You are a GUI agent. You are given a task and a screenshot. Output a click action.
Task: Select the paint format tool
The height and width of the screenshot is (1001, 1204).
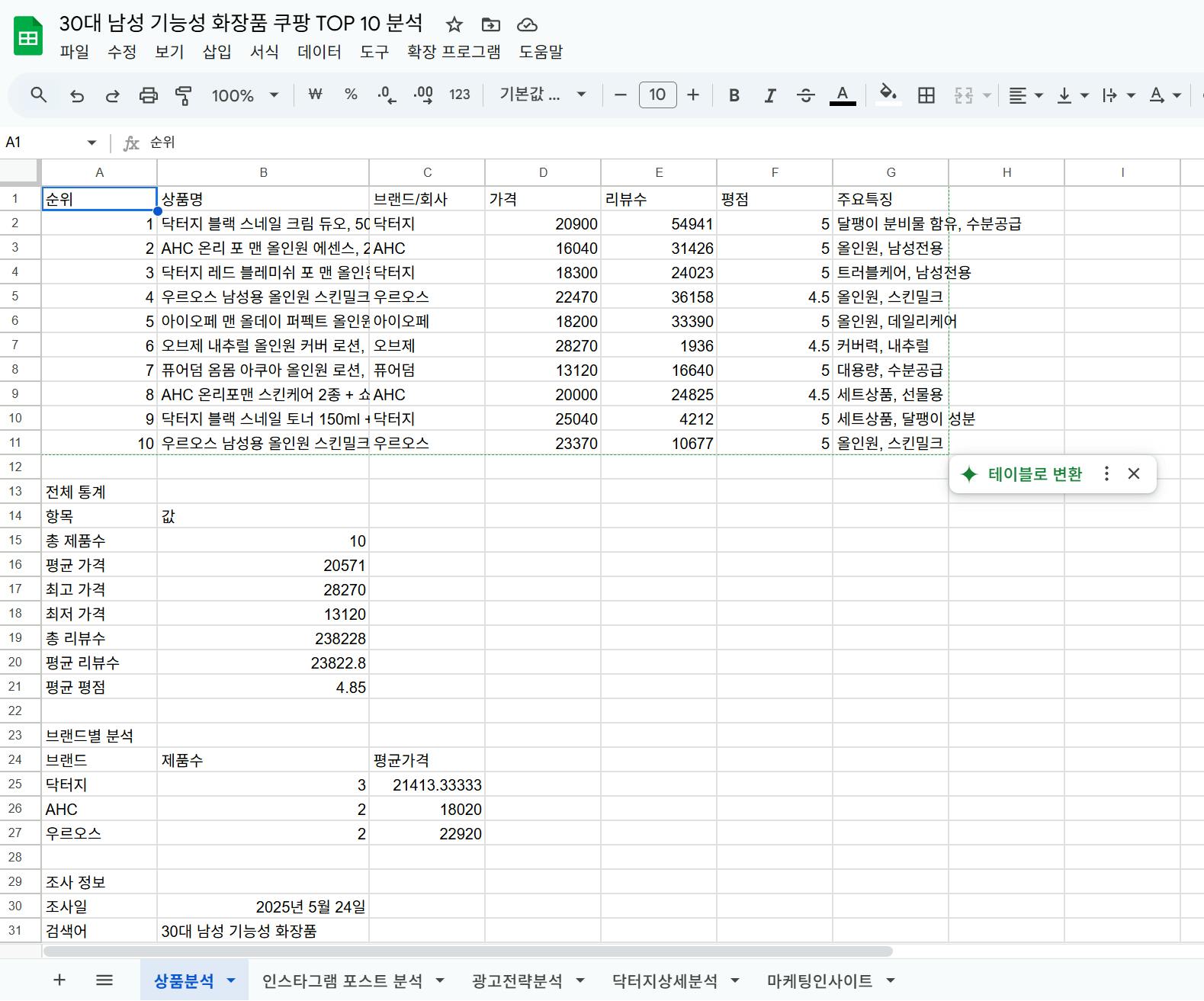point(184,95)
